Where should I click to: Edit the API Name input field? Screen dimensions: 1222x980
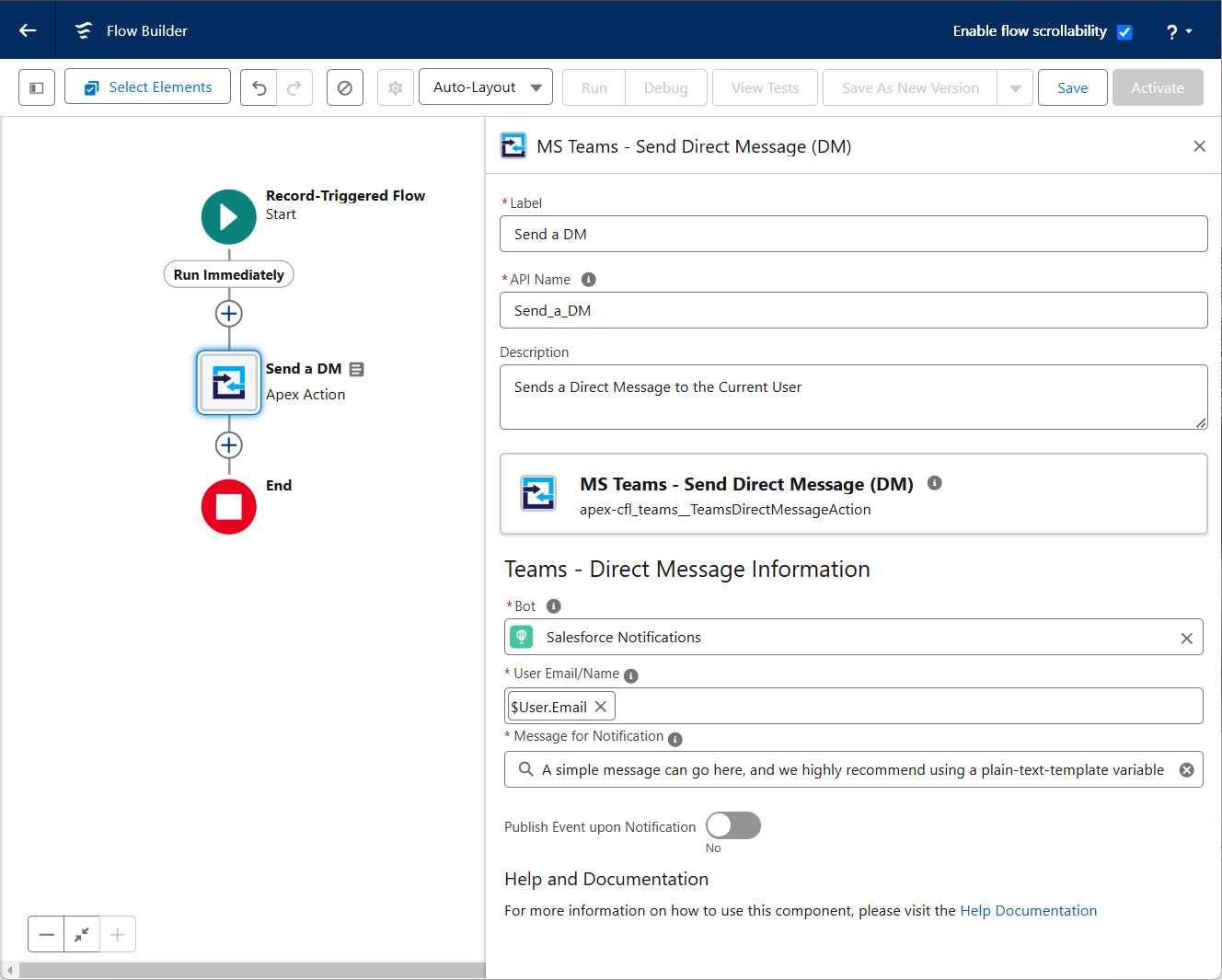tap(854, 310)
